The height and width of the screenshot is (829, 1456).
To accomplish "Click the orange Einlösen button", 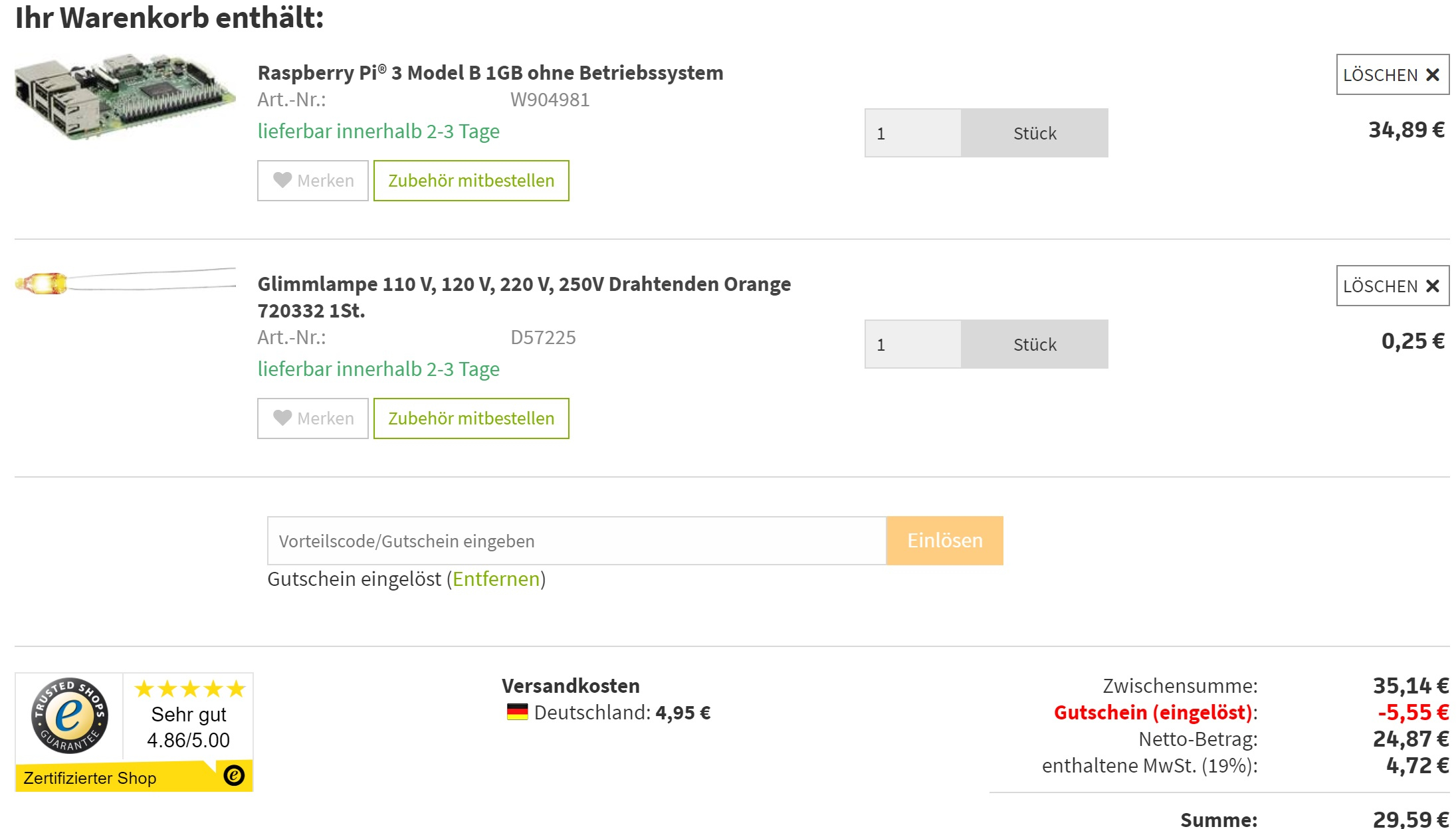I will (945, 541).
